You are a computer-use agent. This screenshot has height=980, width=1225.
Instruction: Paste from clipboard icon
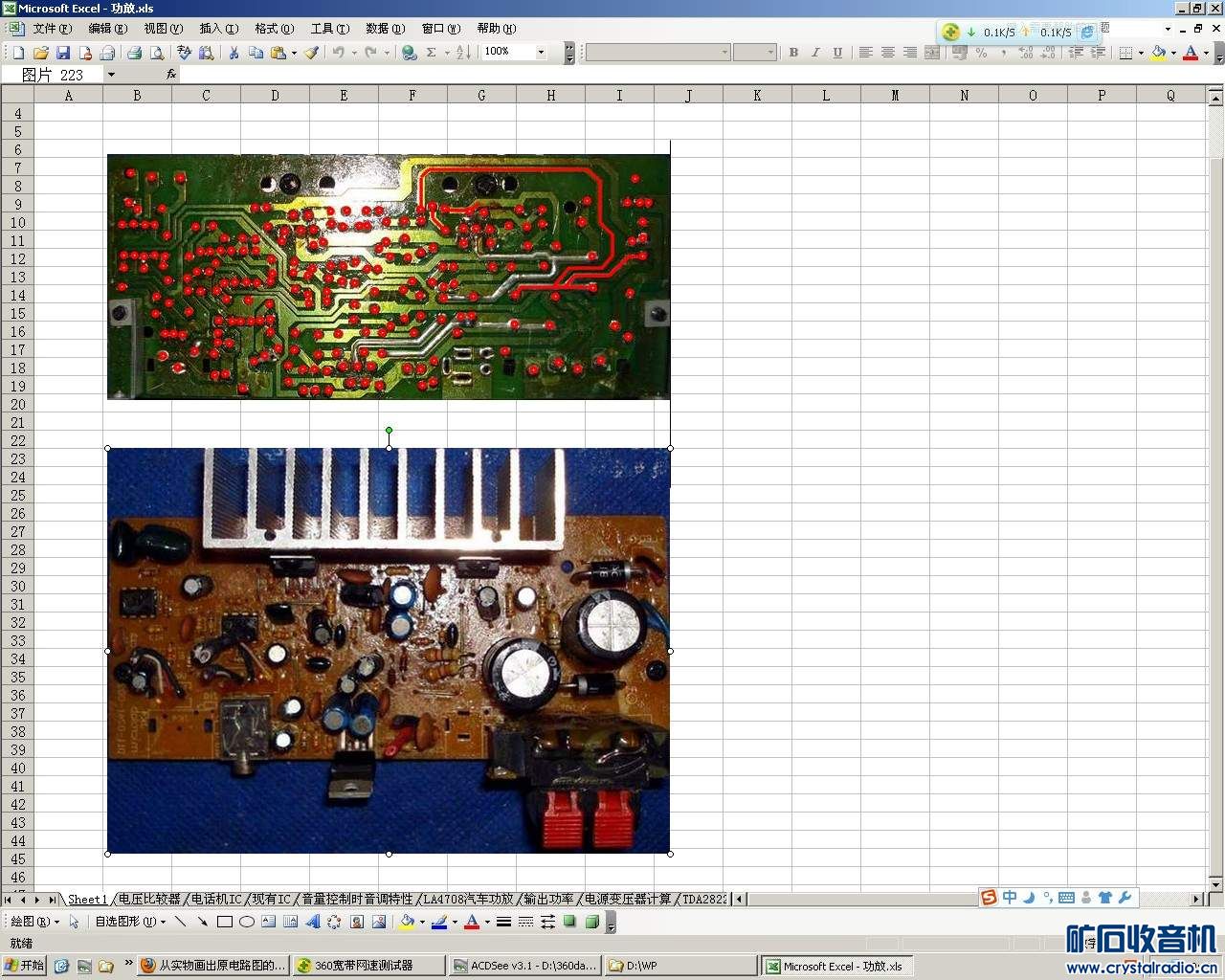278,53
